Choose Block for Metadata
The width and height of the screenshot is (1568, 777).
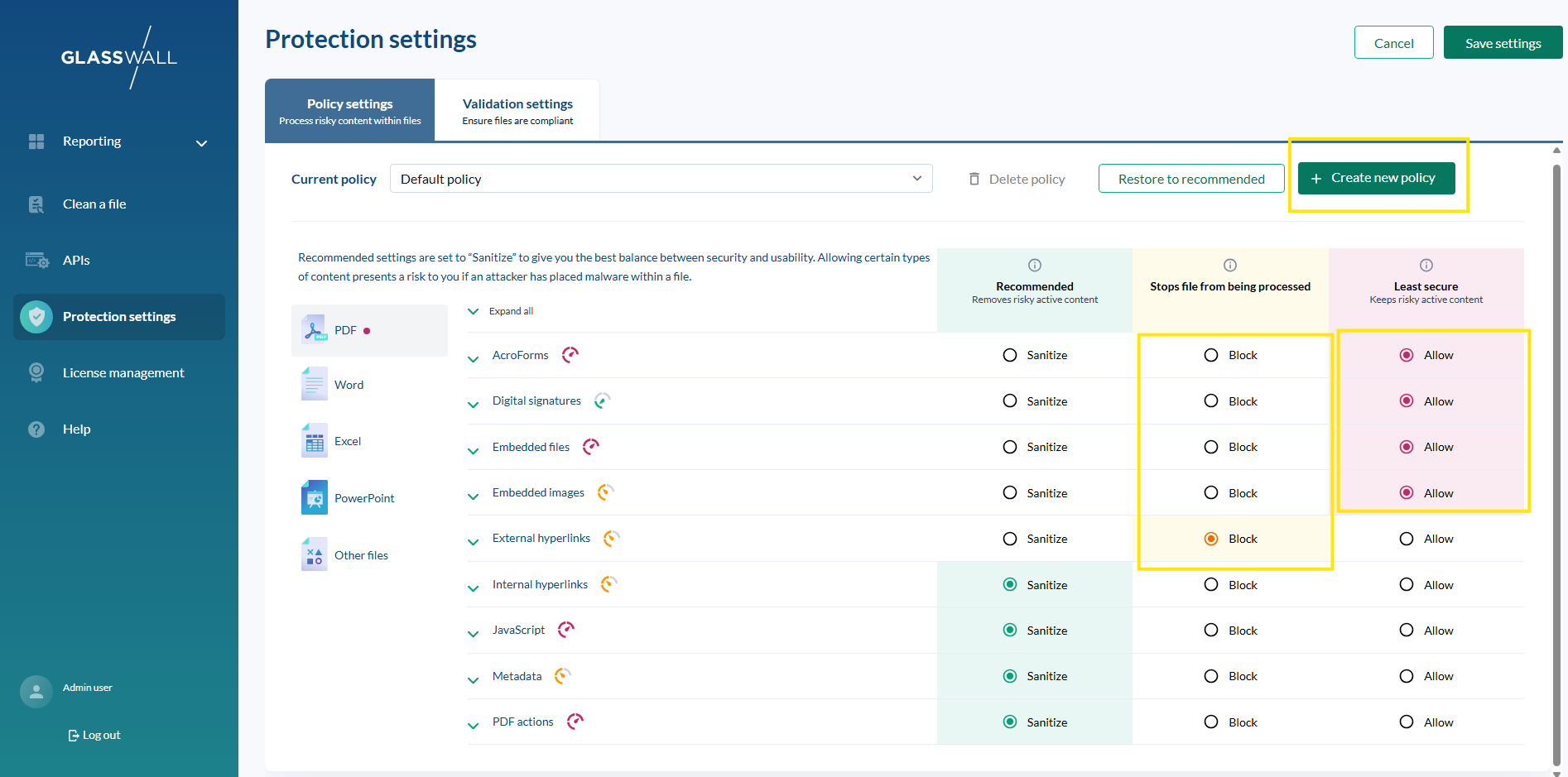1211,676
